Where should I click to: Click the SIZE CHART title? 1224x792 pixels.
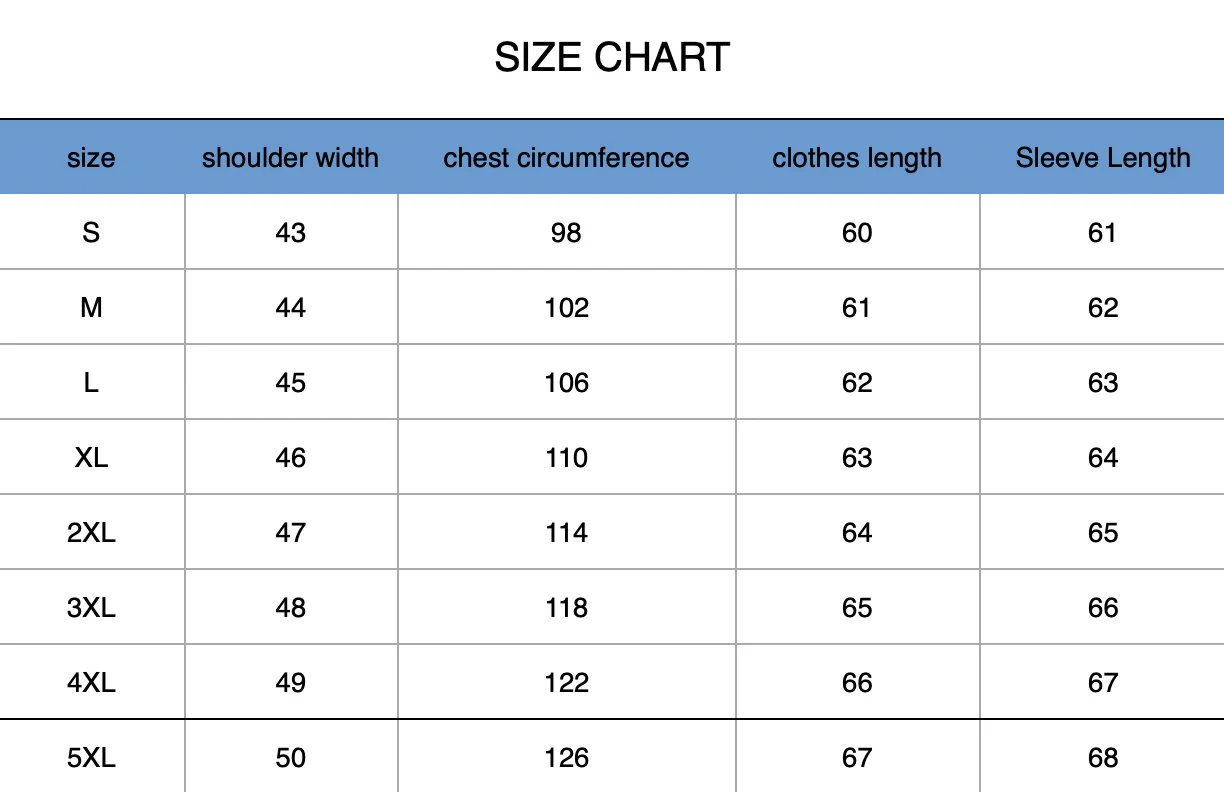click(612, 58)
